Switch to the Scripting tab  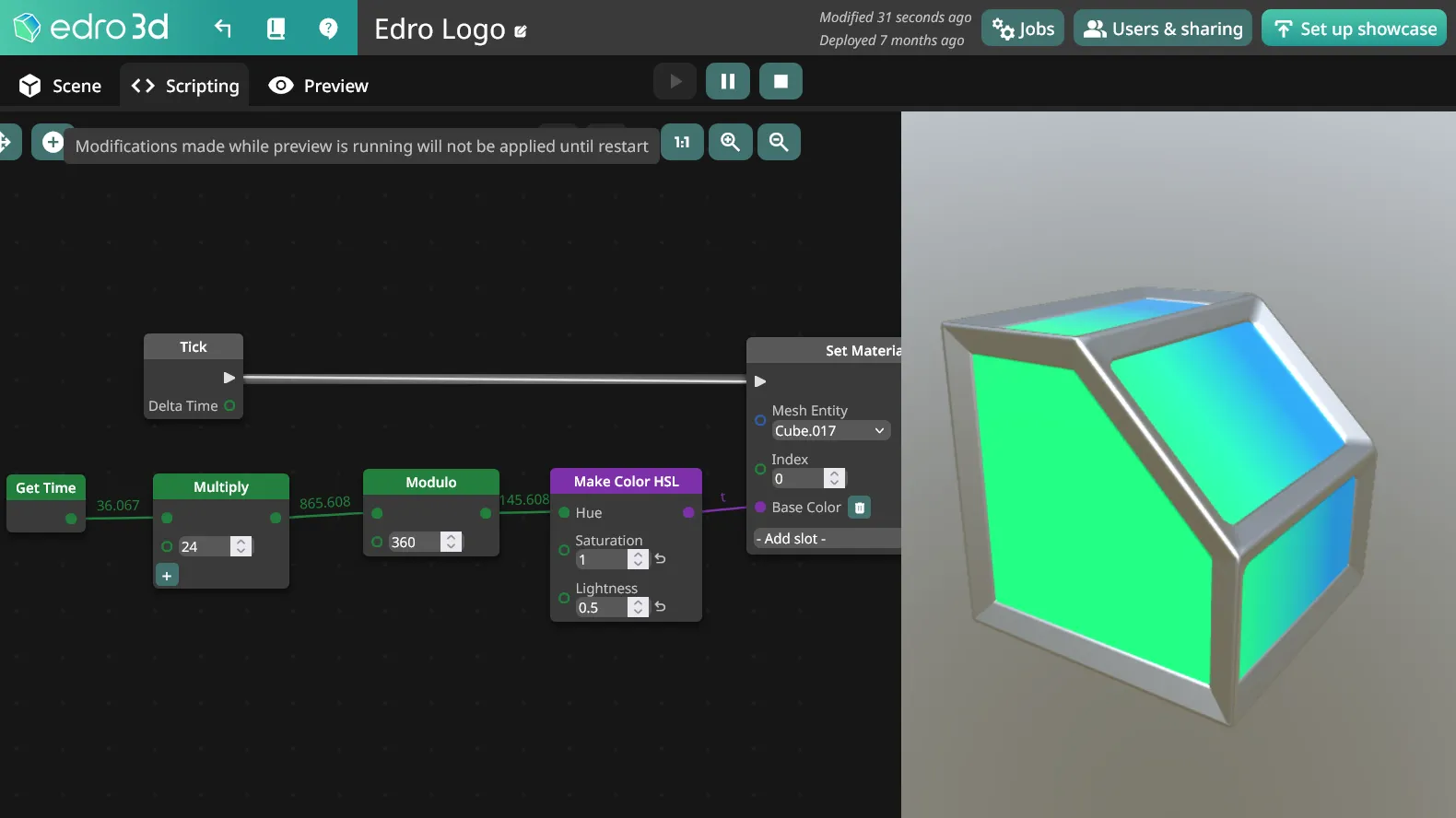click(185, 86)
